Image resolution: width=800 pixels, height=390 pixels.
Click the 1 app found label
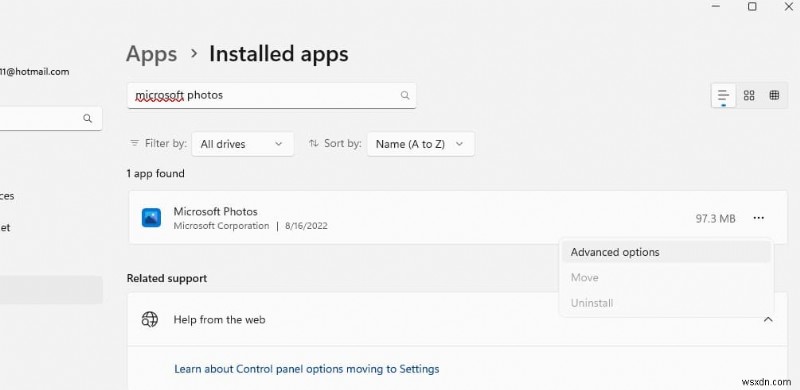click(156, 174)
